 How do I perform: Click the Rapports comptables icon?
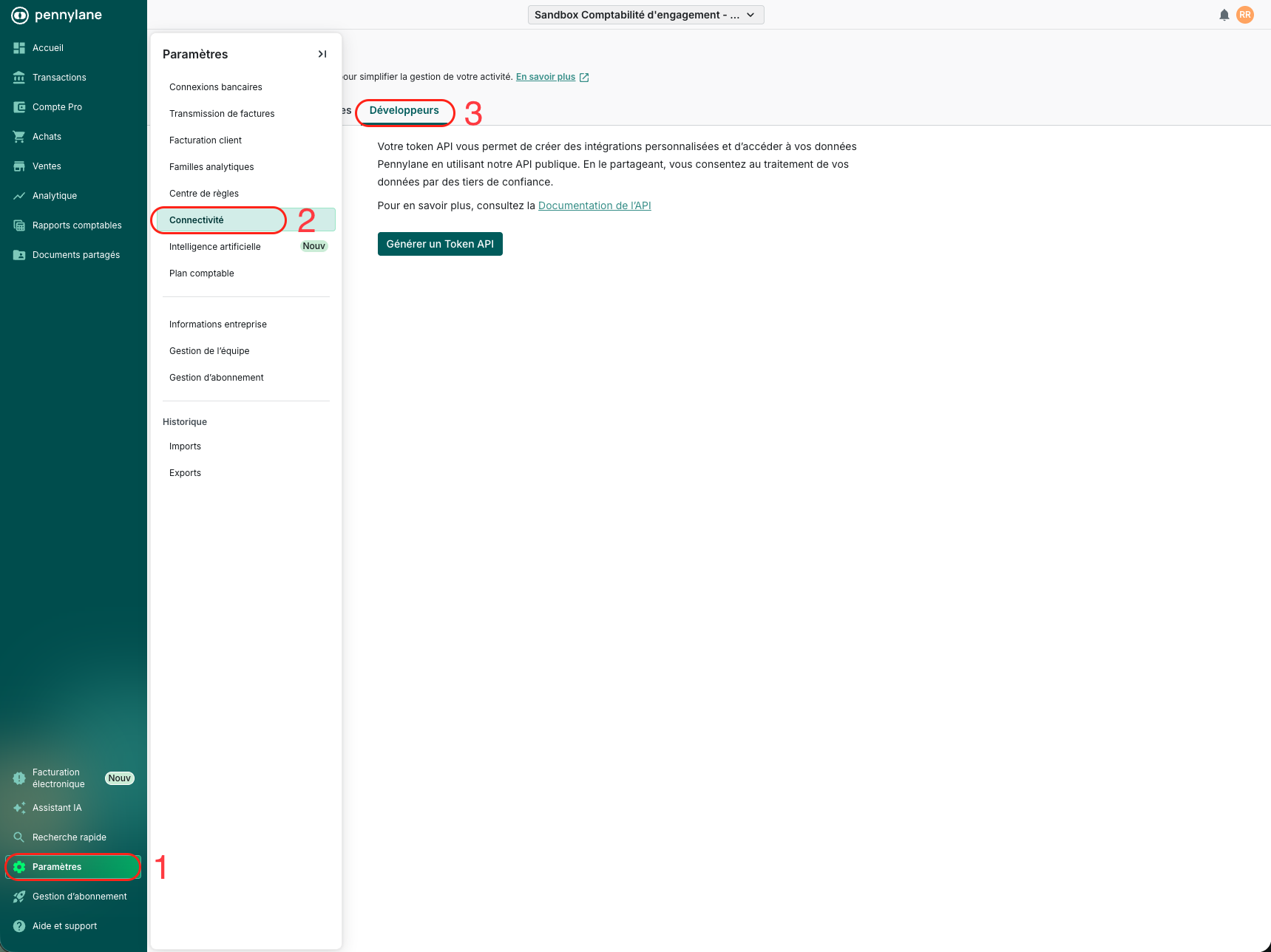[x=19, y=225]
